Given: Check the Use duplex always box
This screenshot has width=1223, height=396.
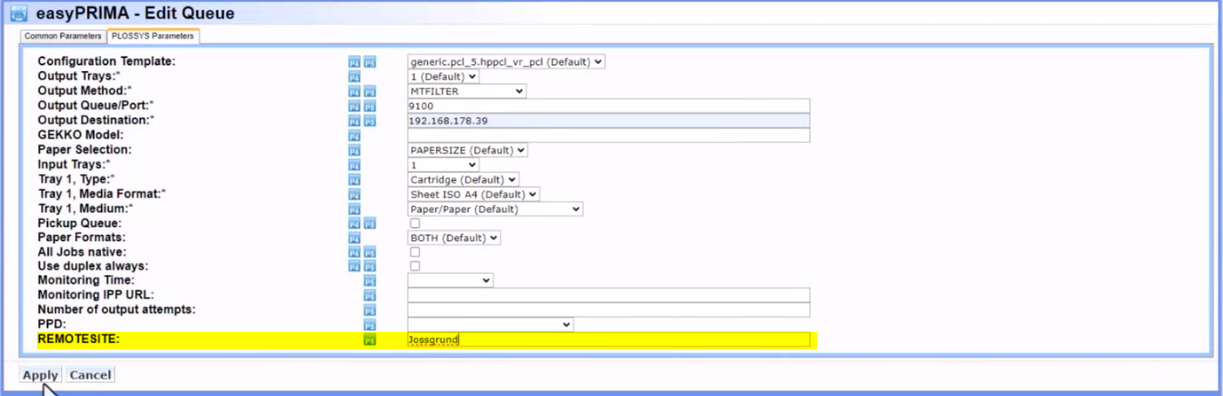Looking at the screenshot, I should tap(415, 266).
